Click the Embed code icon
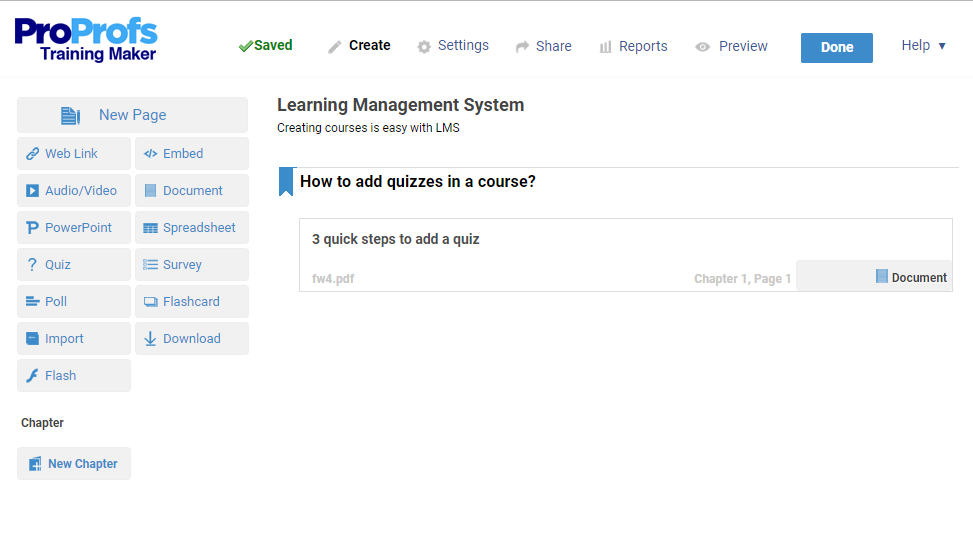 [x=151, y=154]
